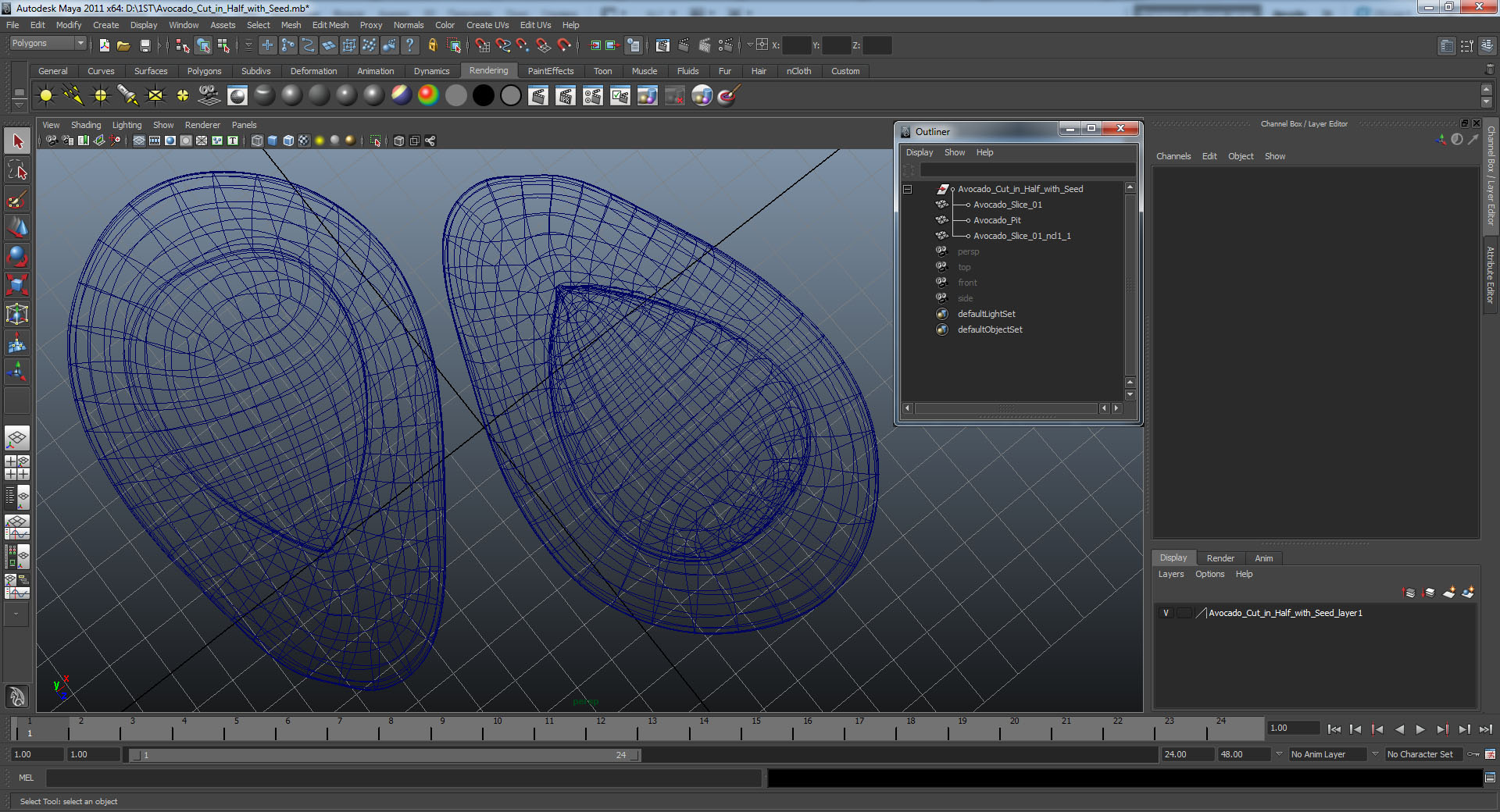The height and width of the screenshot is (812, 1500).
Task: Select the Universal Manipulator tool
Action: [x=17, y=314]
